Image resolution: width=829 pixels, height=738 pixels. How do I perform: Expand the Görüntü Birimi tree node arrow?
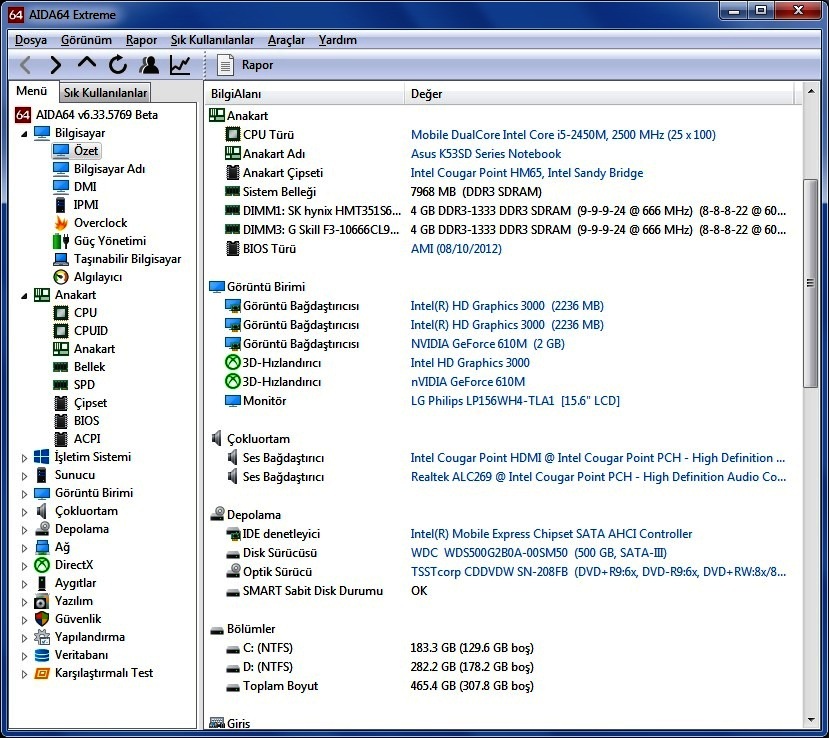click(x=24, y=494)
